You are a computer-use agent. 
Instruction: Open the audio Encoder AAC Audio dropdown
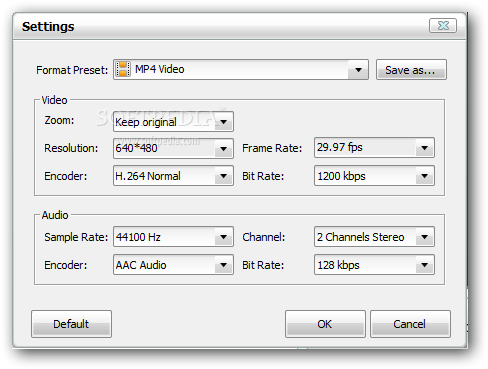(173, 265)
